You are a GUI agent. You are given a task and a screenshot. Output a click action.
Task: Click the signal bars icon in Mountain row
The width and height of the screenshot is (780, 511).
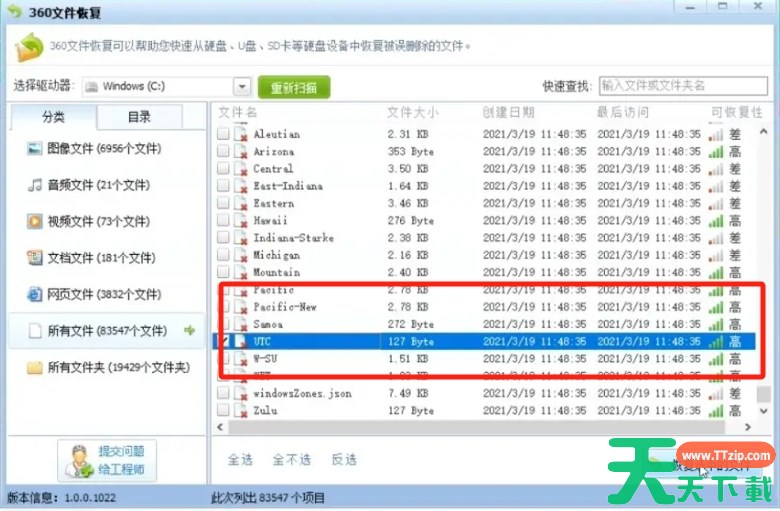coord(716,272)
